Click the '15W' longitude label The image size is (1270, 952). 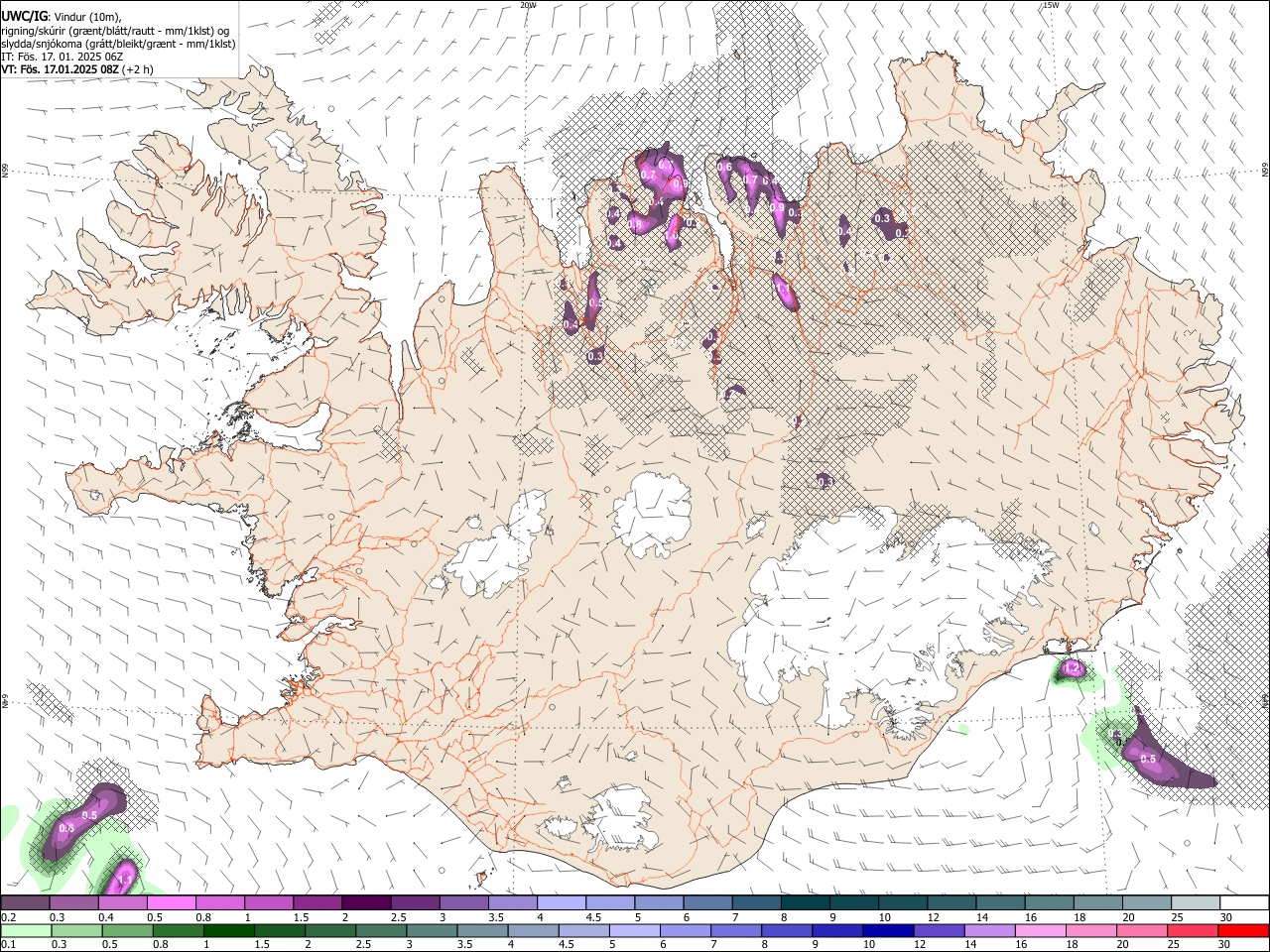(1050, 5)
